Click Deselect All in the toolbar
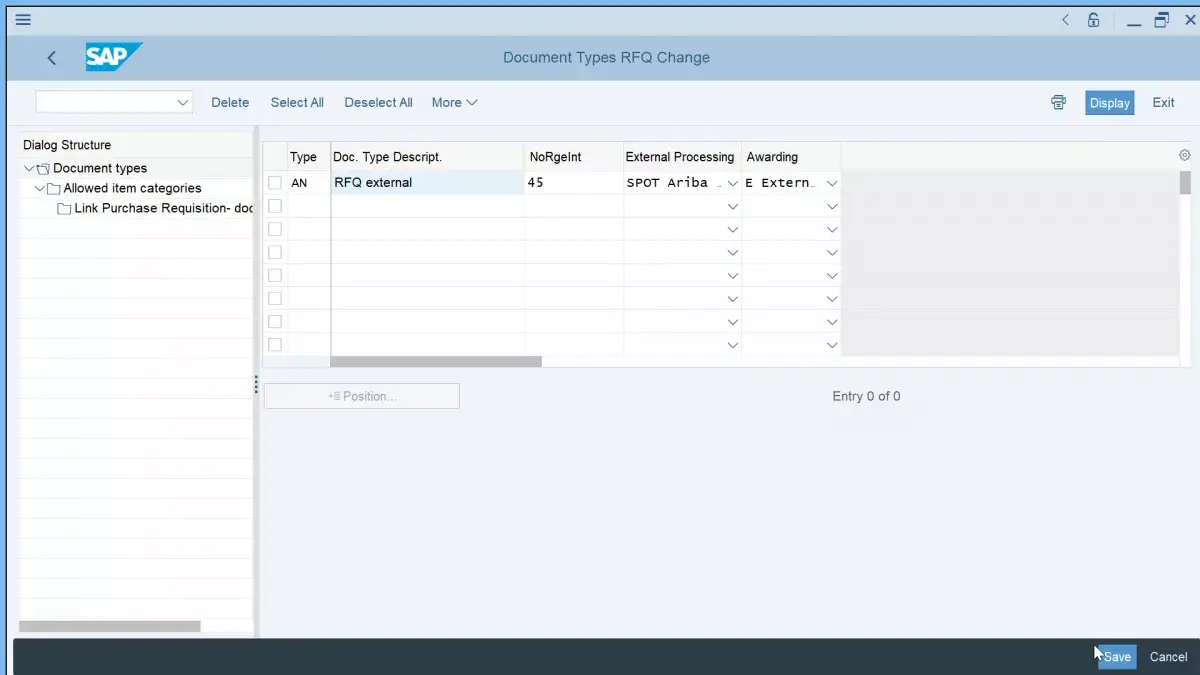 (x=378, y=102)
